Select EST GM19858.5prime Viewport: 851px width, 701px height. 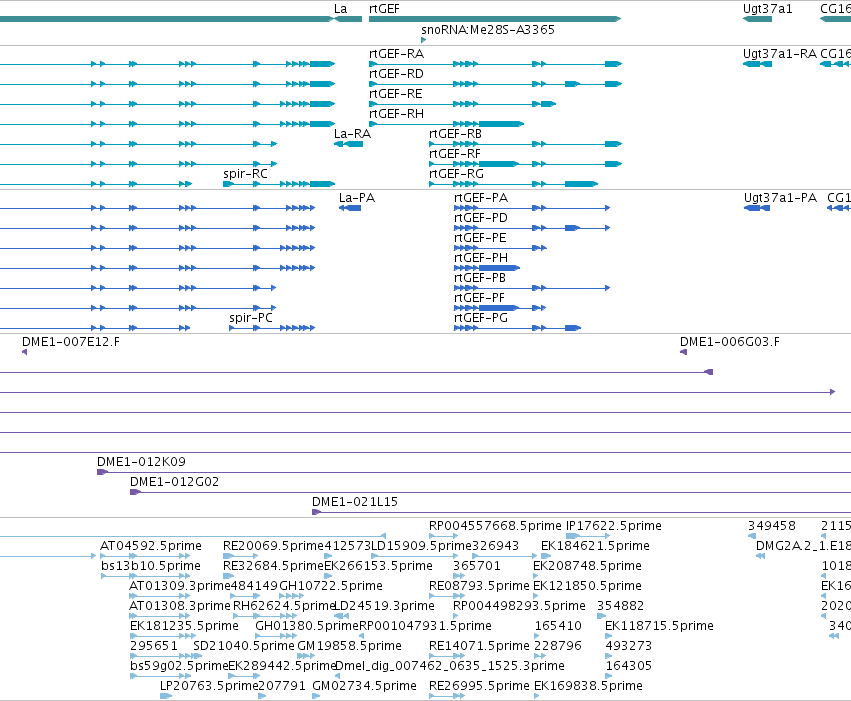350,646
